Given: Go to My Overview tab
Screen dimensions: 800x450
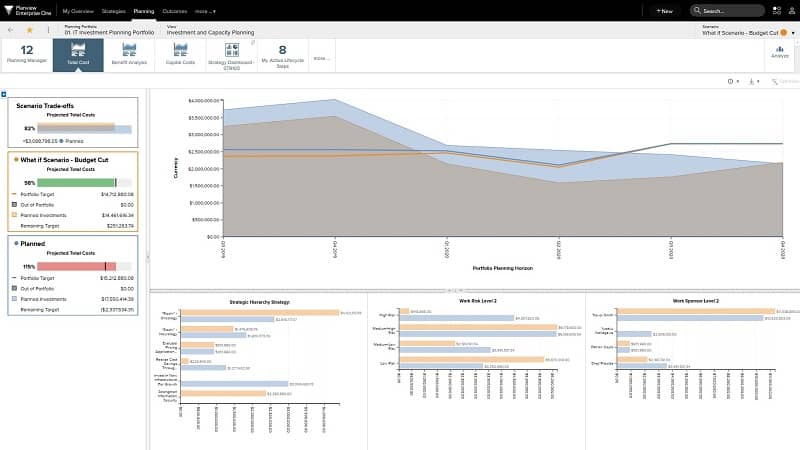Looking at the screenshot, I should click(x=78, y=11).
